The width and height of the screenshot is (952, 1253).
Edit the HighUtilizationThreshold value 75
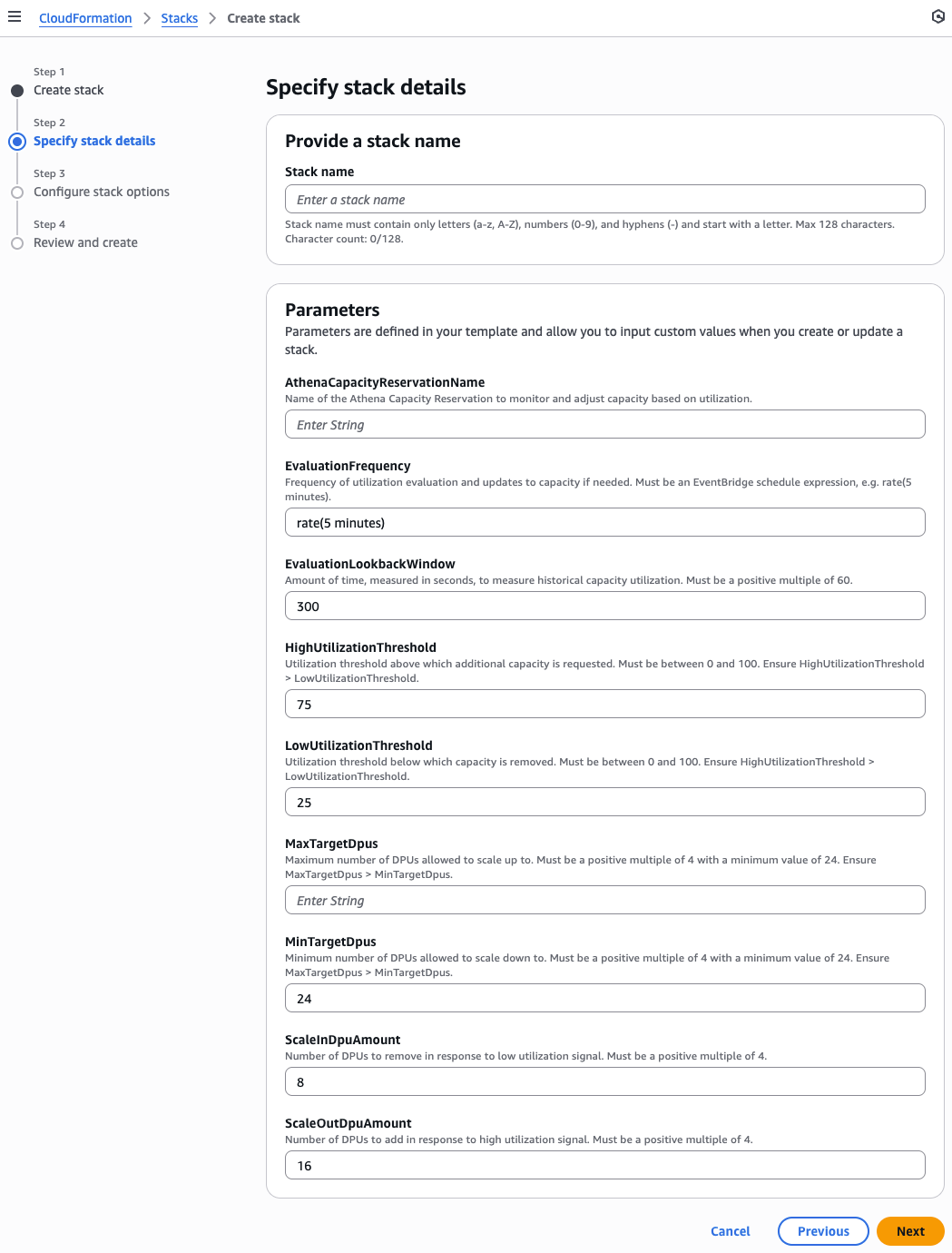[x=604, y=704]
